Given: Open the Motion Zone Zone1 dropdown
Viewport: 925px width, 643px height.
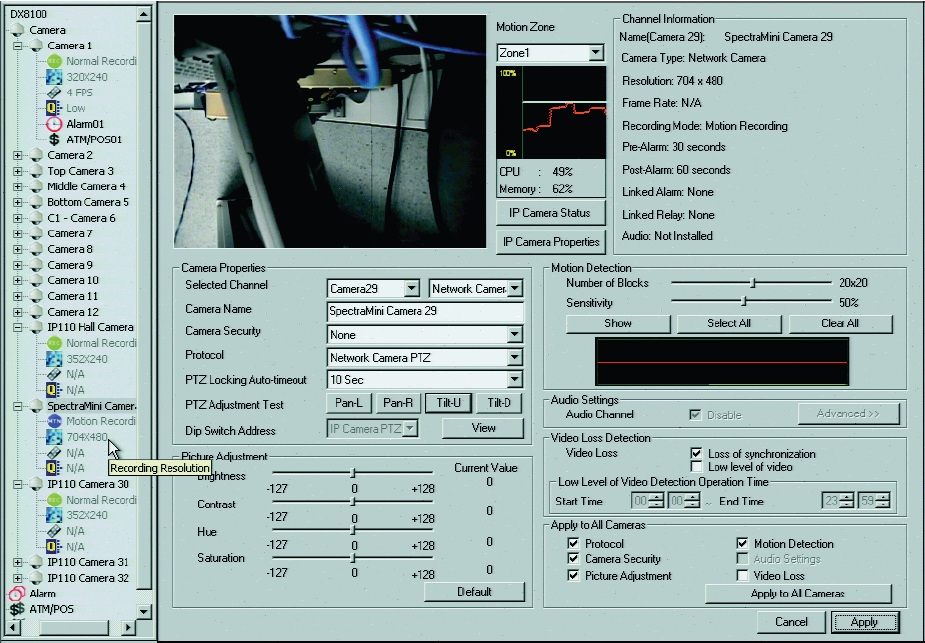Looking at the screenshot, I should 596,53.
